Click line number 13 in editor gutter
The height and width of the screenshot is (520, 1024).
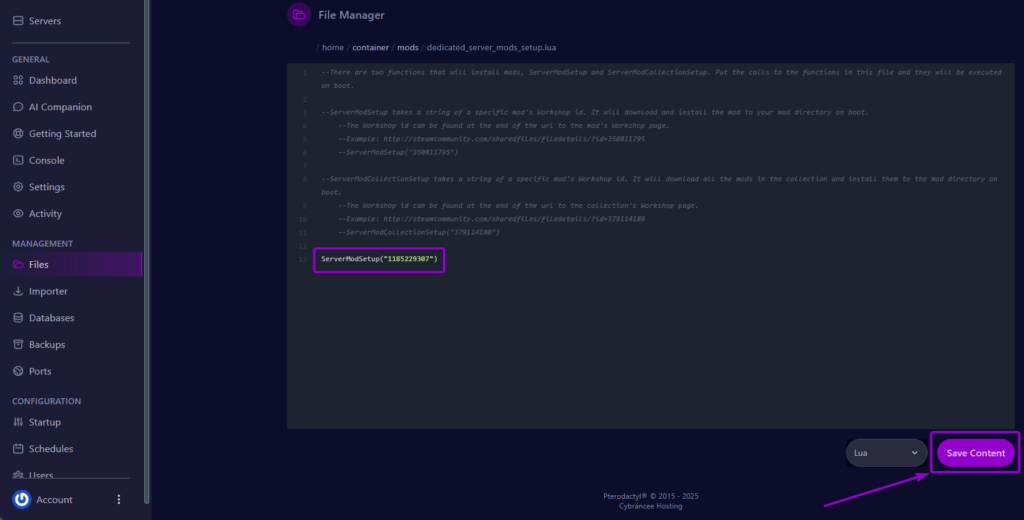coord(302,259)
